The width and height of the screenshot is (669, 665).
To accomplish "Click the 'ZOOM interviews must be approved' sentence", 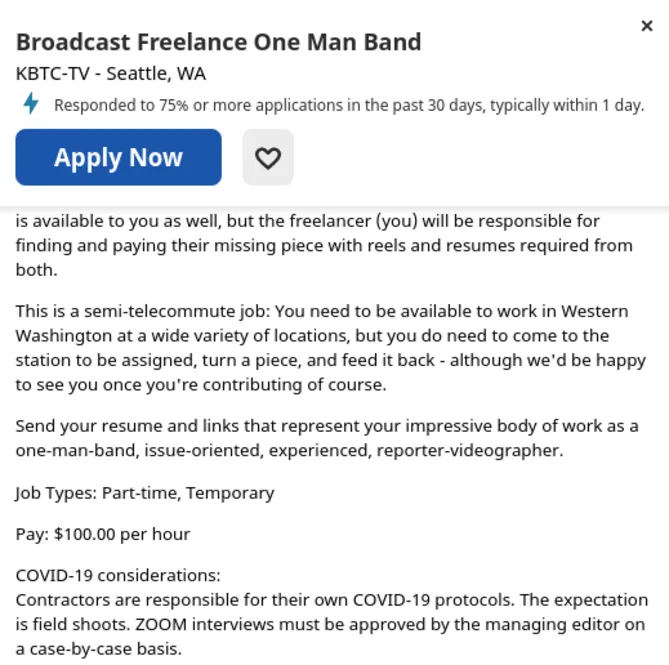I will pyautogui.click(x=331, y=636).
